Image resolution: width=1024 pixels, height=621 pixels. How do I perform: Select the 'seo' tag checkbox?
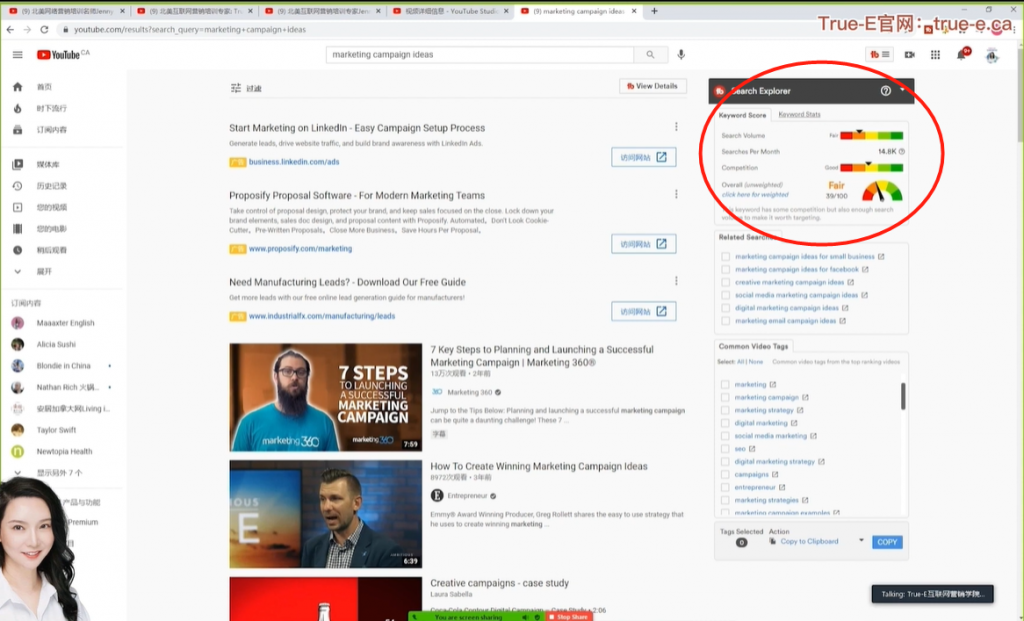(x=726, y=449)
